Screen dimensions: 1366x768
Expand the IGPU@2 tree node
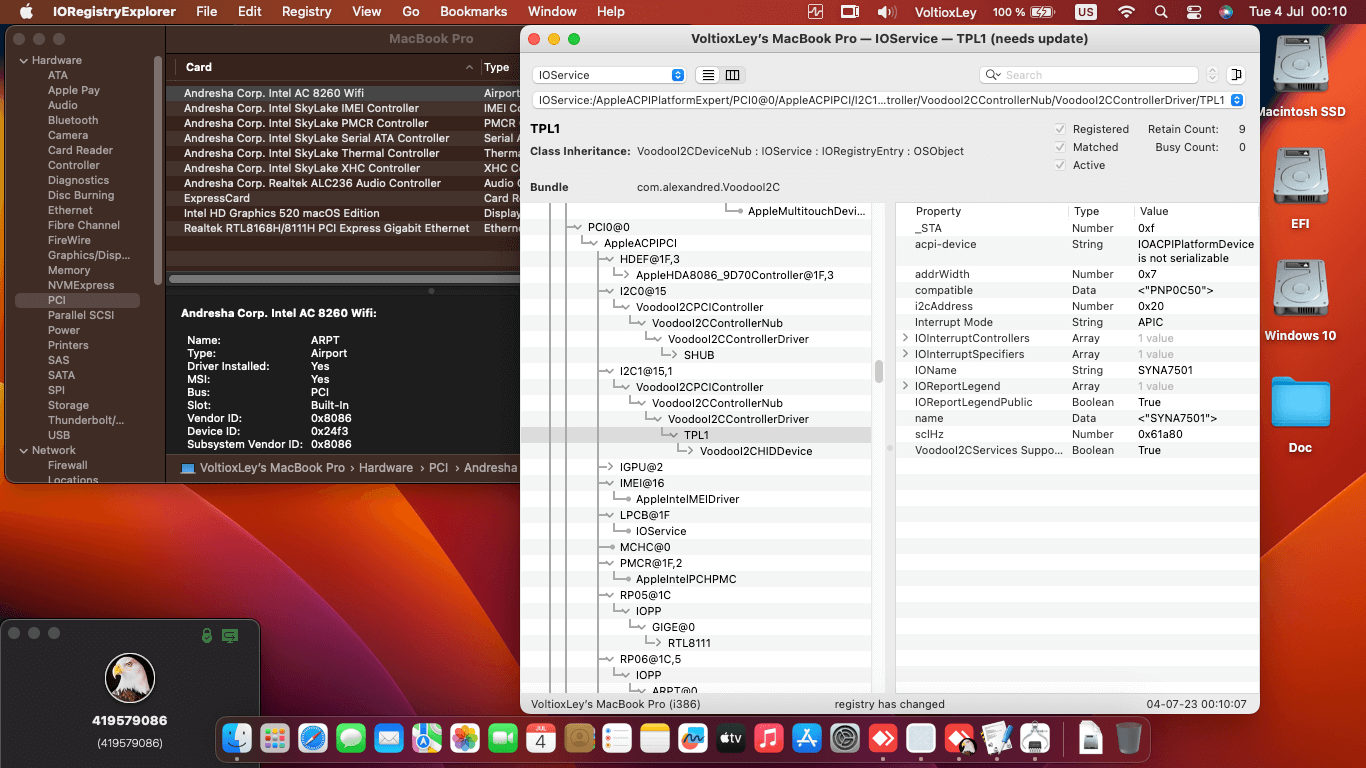tap(609, 467)
